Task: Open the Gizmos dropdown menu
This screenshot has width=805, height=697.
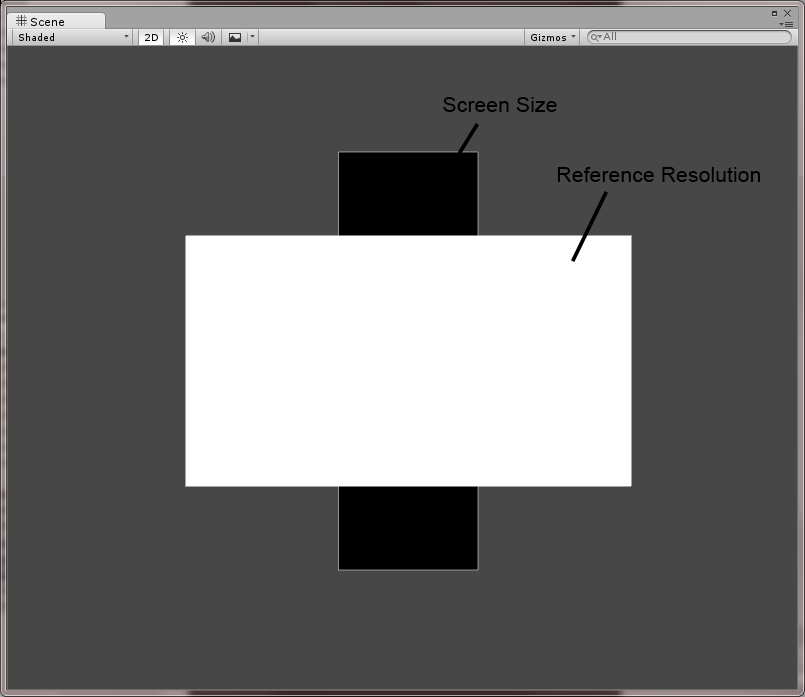Action: 553,37
